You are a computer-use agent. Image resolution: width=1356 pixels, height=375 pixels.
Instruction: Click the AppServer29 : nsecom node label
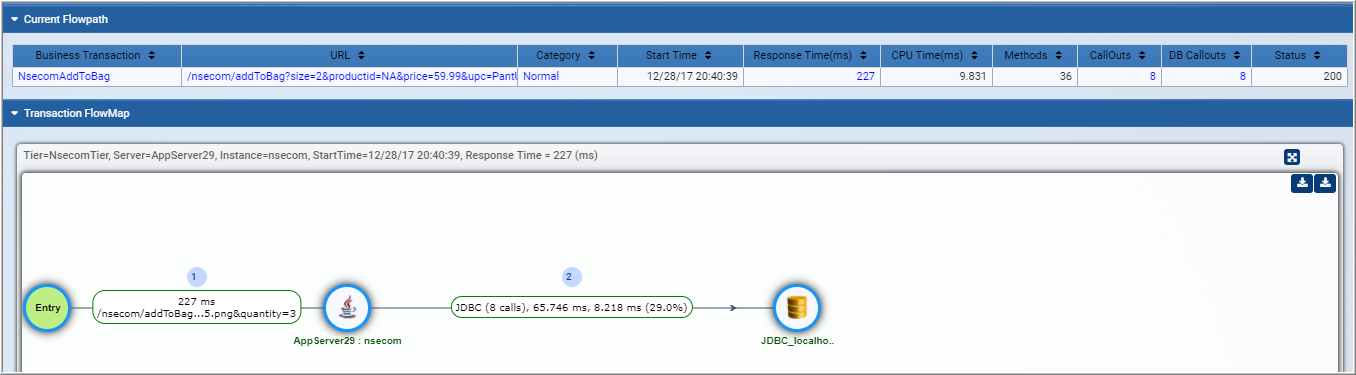click(x=347, y=341)
